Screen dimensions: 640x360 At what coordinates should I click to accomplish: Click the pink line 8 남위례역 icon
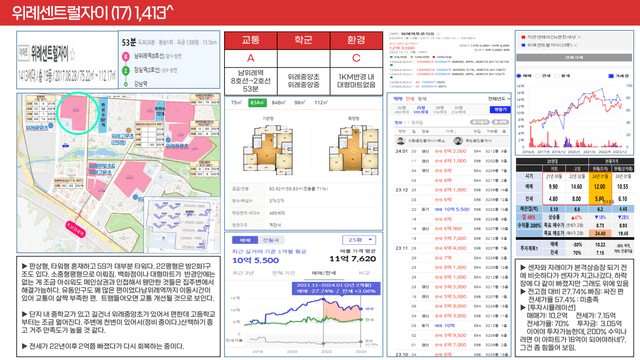coord(126,56)
